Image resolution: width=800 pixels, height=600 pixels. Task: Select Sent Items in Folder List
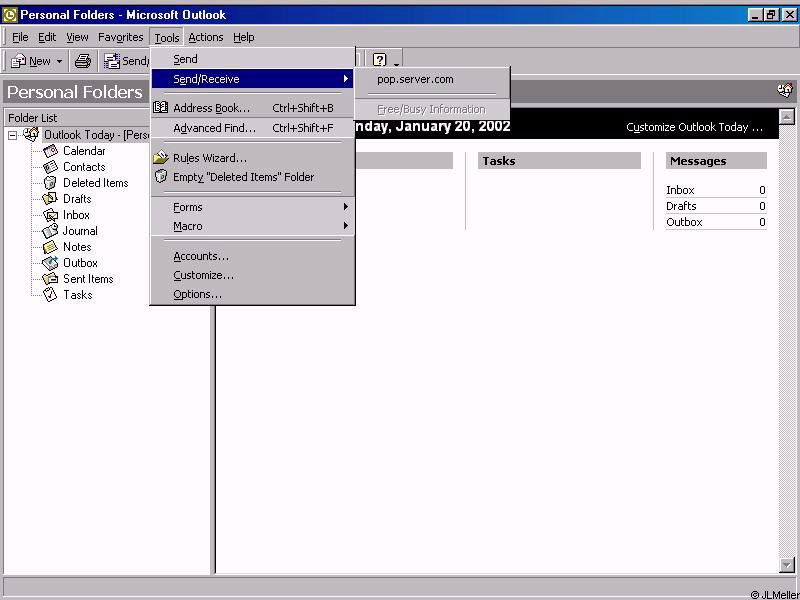(x=88, y=279)
